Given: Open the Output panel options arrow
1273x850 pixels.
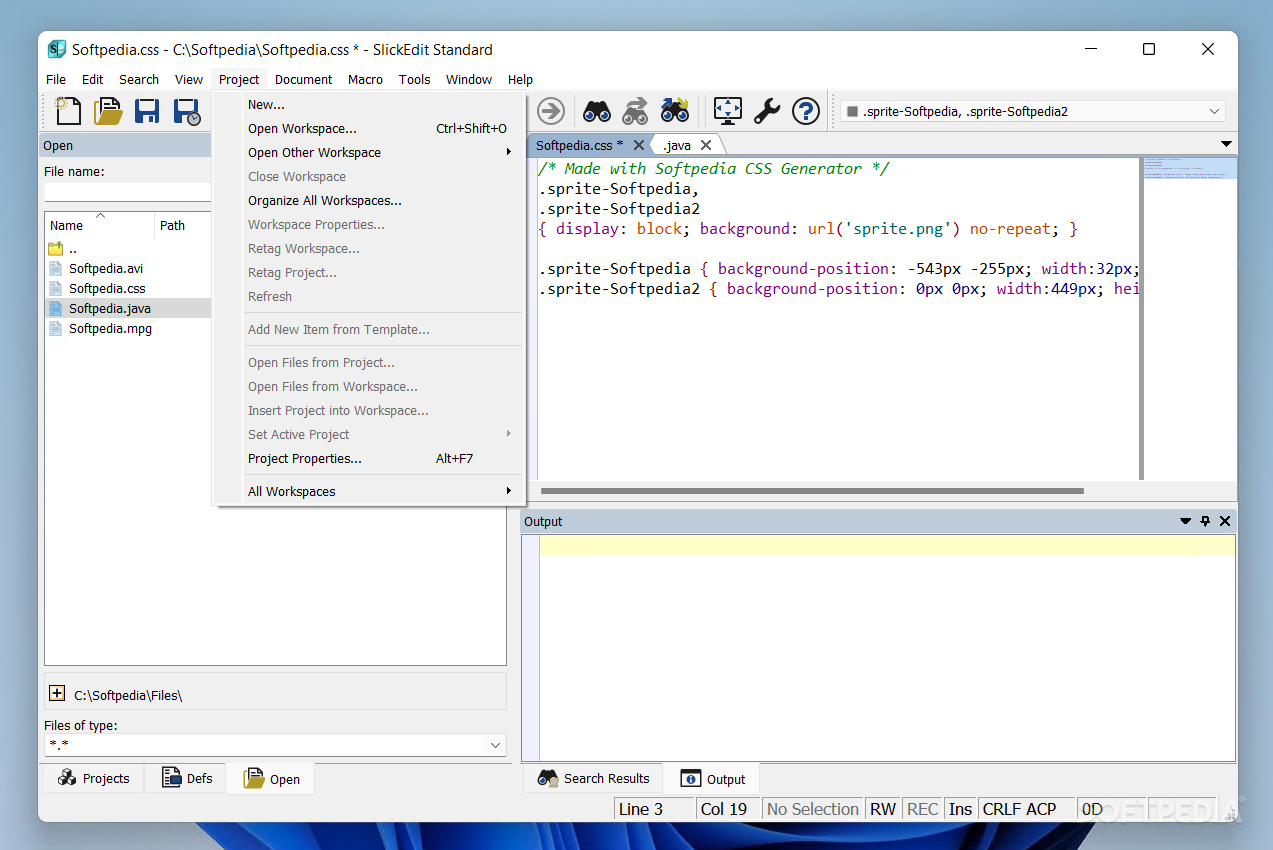Looking at the screenshot, I should click(x=1186, y=521).
